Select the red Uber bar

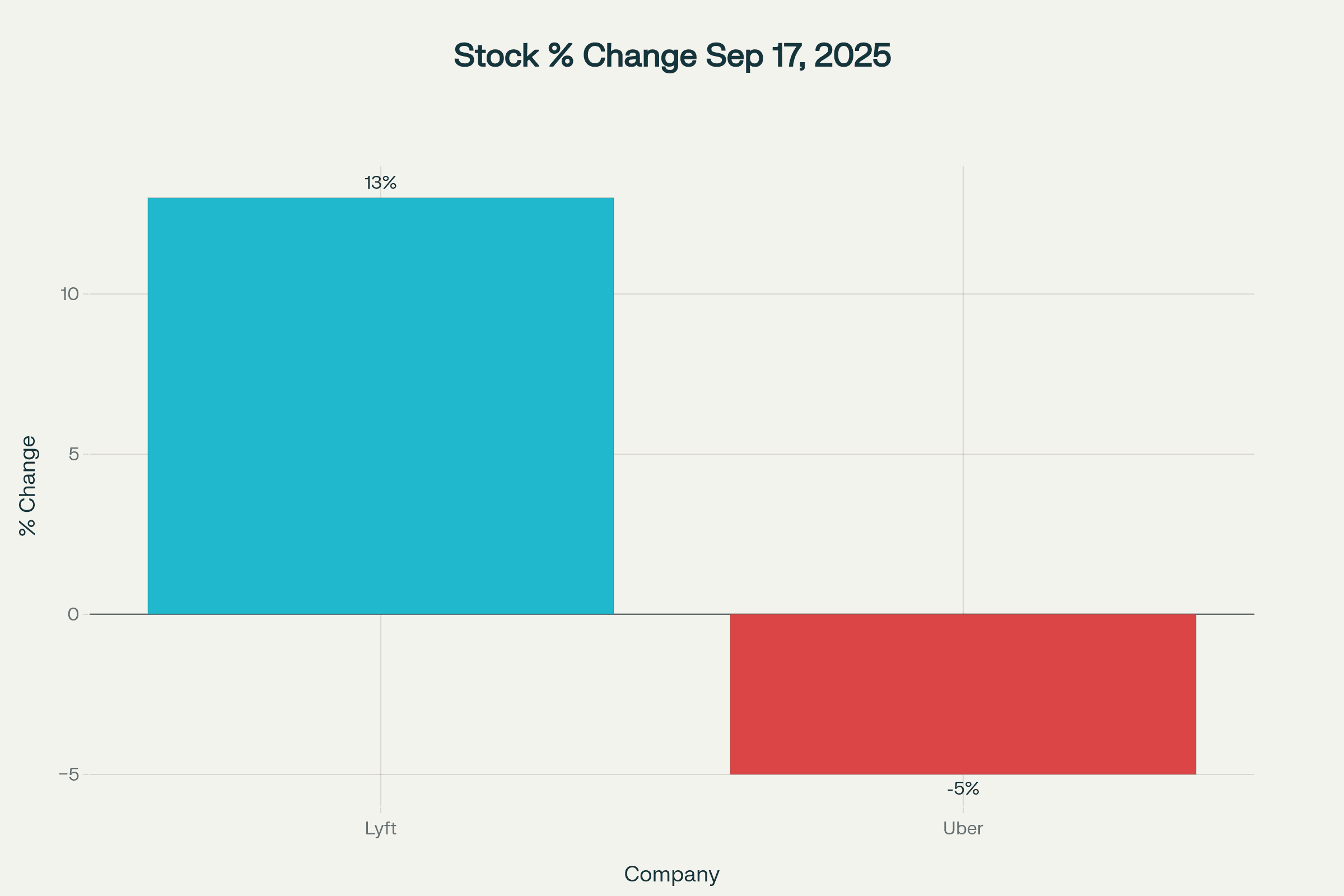click(963, 694)
